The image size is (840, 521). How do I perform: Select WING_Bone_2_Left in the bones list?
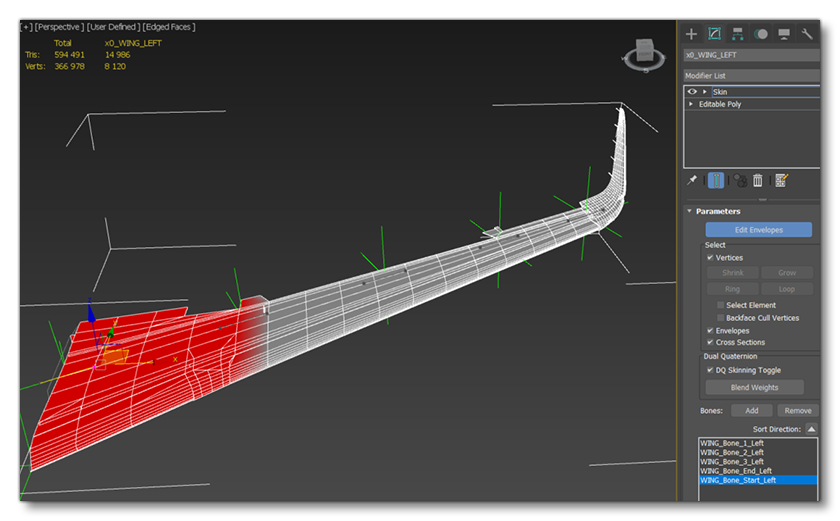tap(732, 452)
